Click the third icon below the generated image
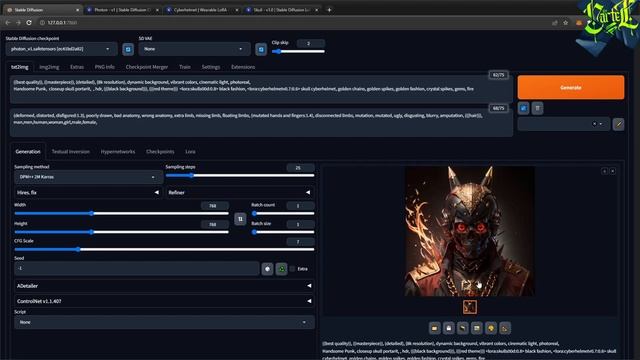The width and height of the screenshot is (640, 360). pyautogui.click(x=462, y=328)
